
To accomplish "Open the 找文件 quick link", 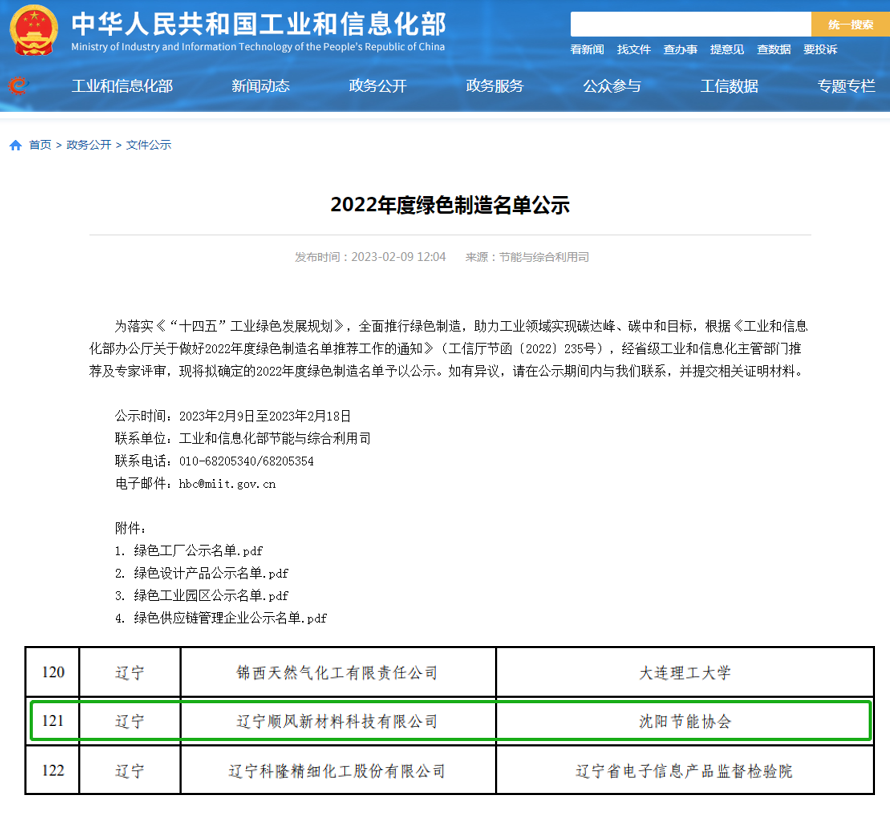I will pyautogui.click(x=633, y=50).
